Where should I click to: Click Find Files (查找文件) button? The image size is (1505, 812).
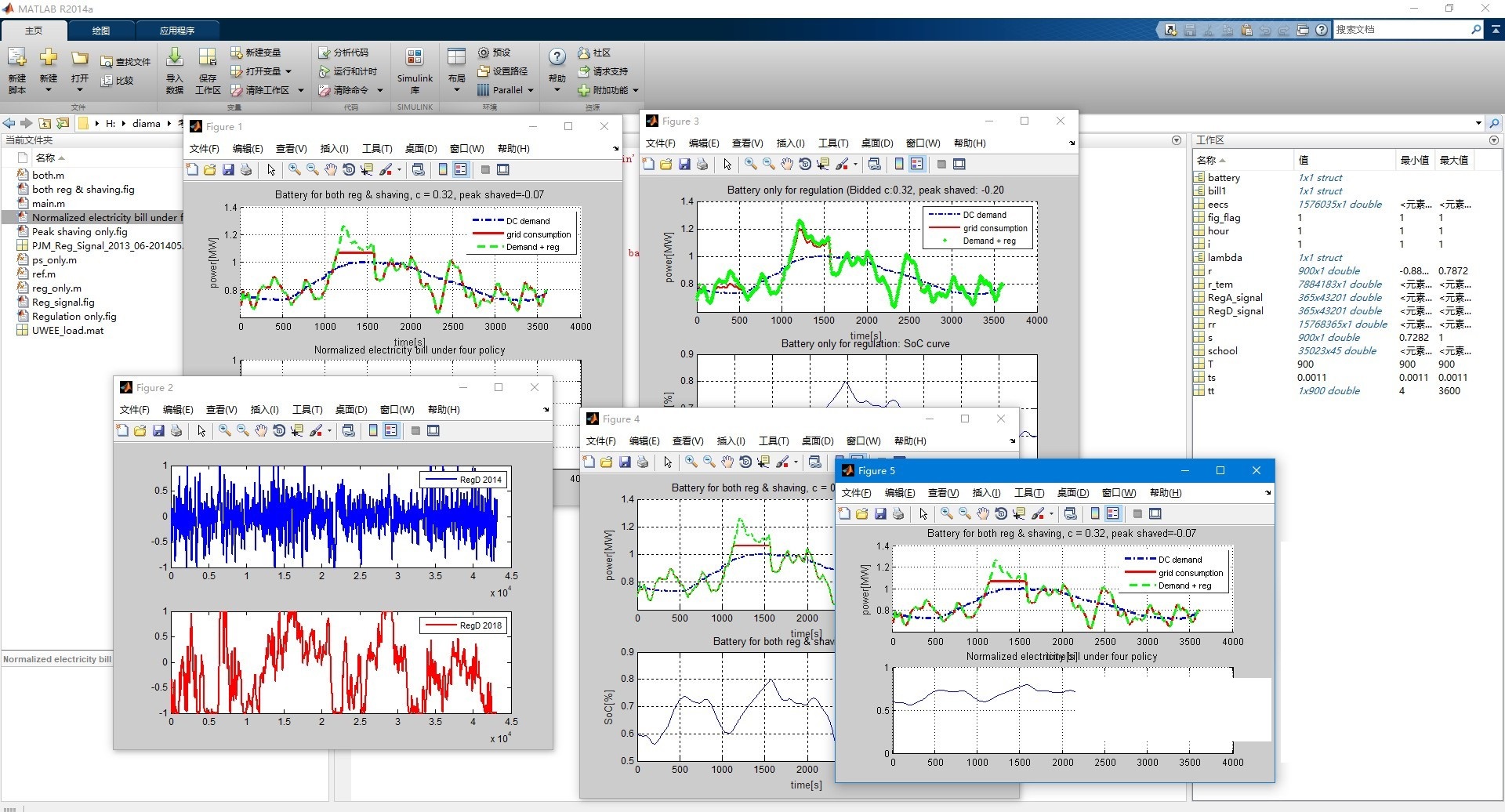coord(125,61)
